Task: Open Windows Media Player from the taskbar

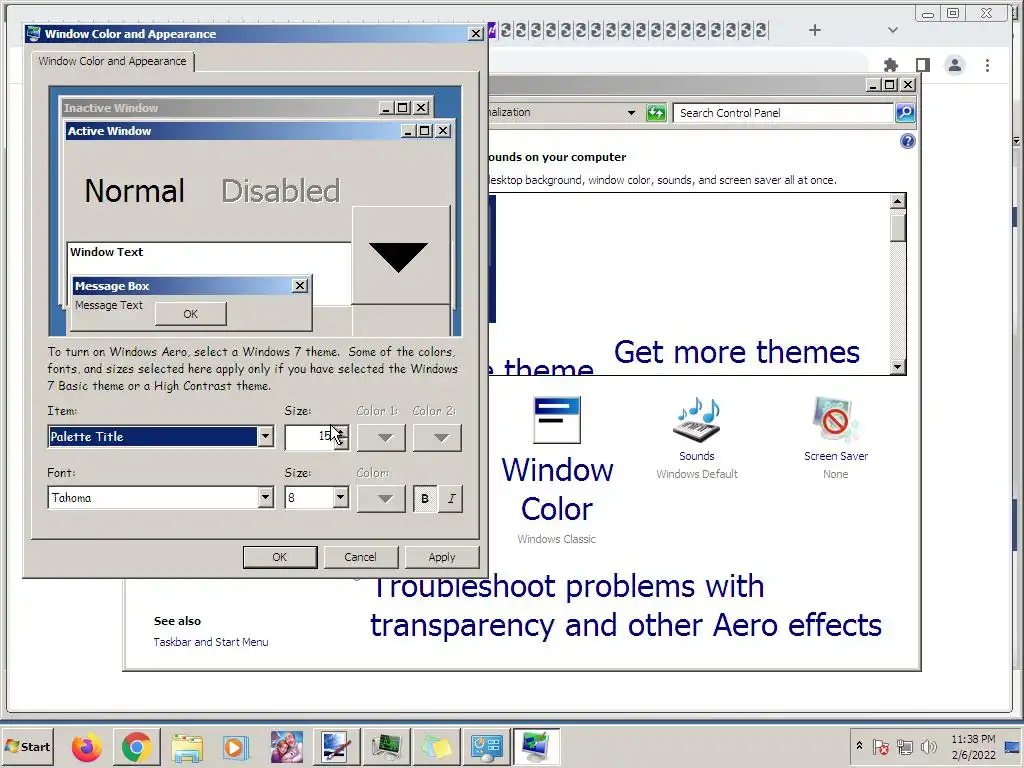Action: tap(236, 747)
